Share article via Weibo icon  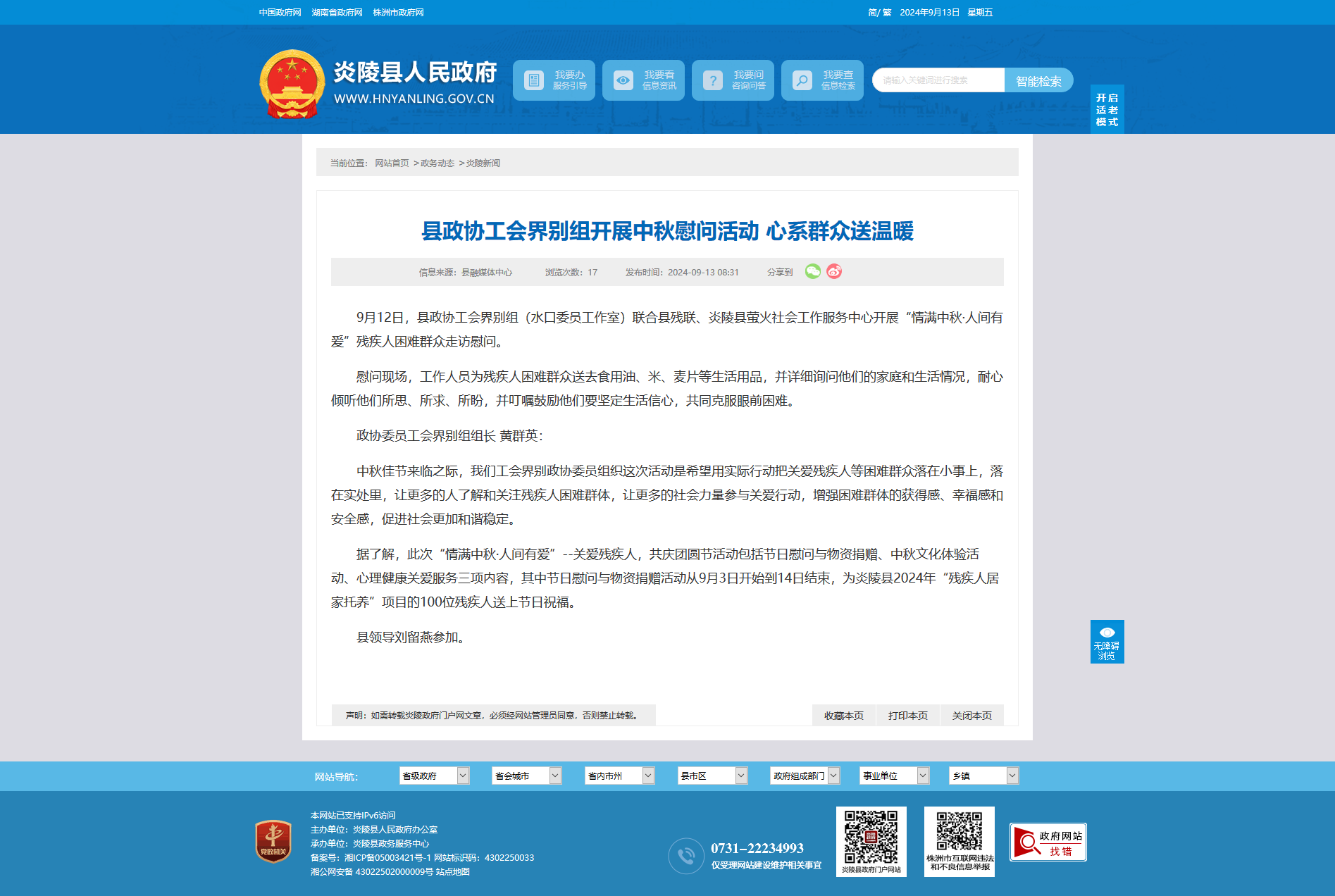[834, 271]
